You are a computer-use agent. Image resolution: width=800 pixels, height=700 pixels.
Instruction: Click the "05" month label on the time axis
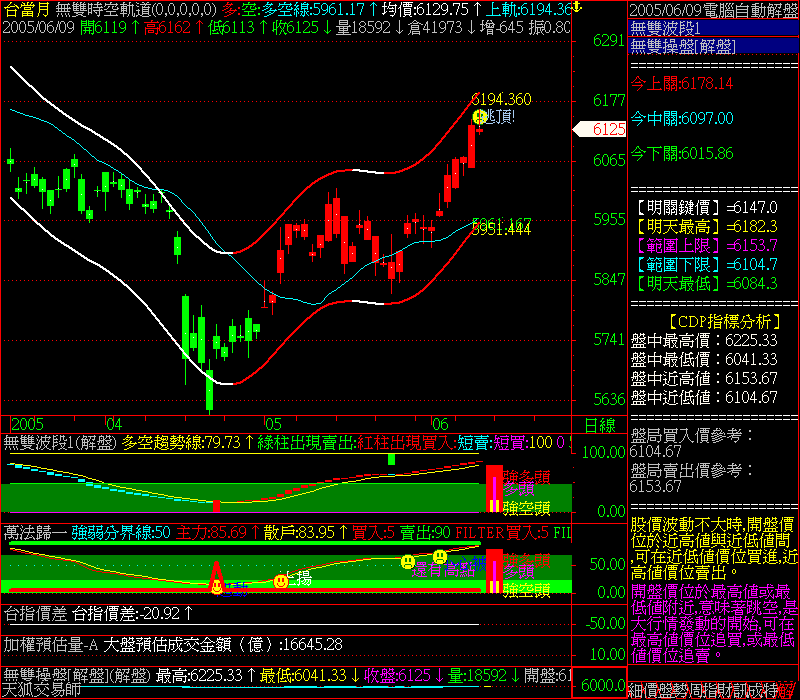pos(273,424)
